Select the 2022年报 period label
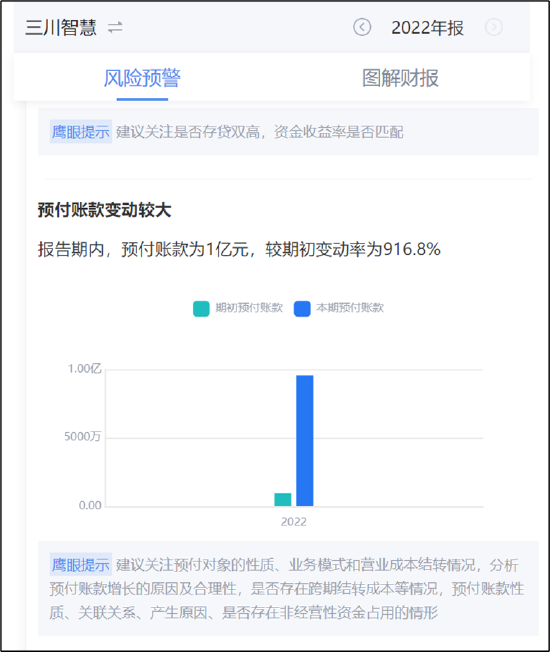550x652 pixels. (x=427, y=28)
